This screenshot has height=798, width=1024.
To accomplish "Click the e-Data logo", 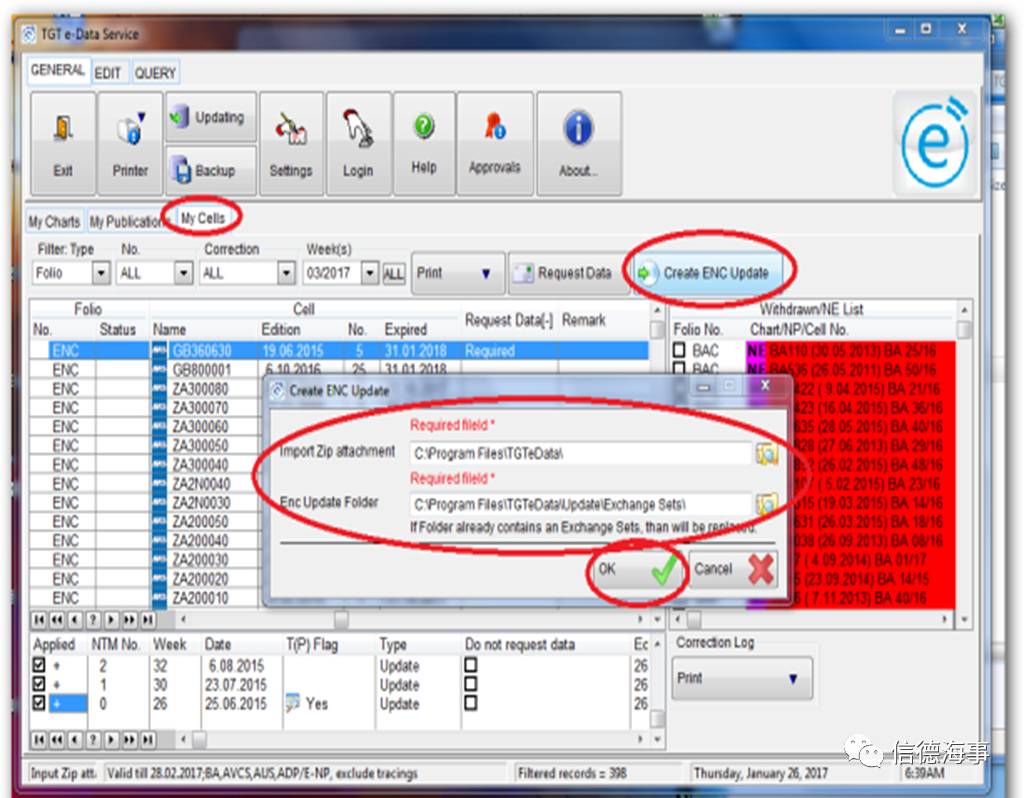I will click(935, 143).
